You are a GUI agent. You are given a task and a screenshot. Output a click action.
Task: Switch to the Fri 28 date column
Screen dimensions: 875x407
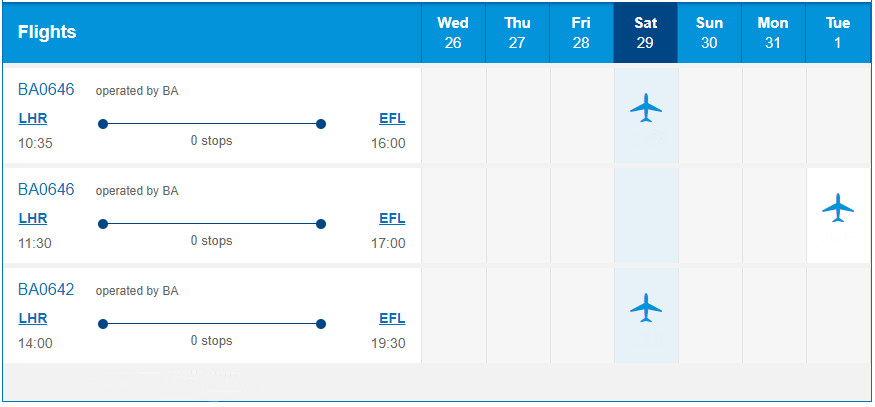click(581, 33)
